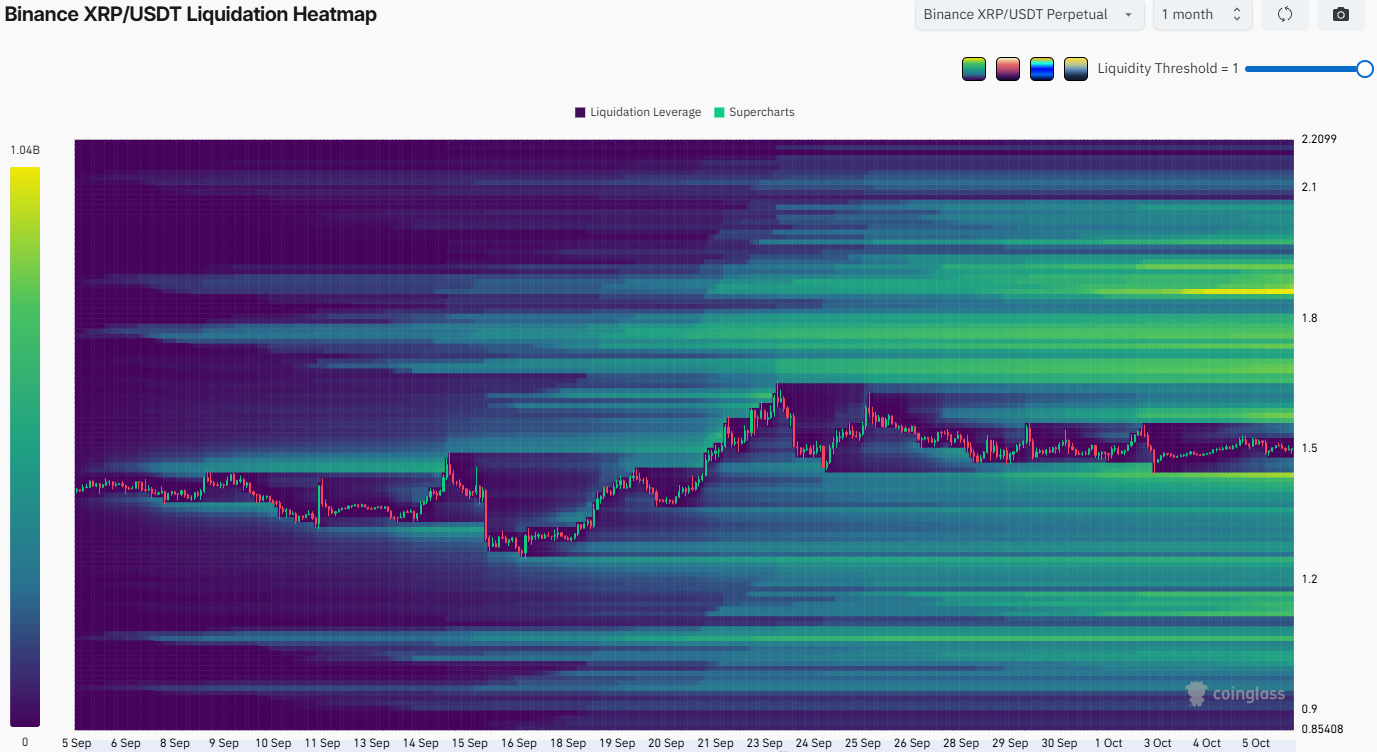Click the 2.2099 top price label
Image resolution: width=1377 pixels, height=752 pixels.
coord(1317,139)
